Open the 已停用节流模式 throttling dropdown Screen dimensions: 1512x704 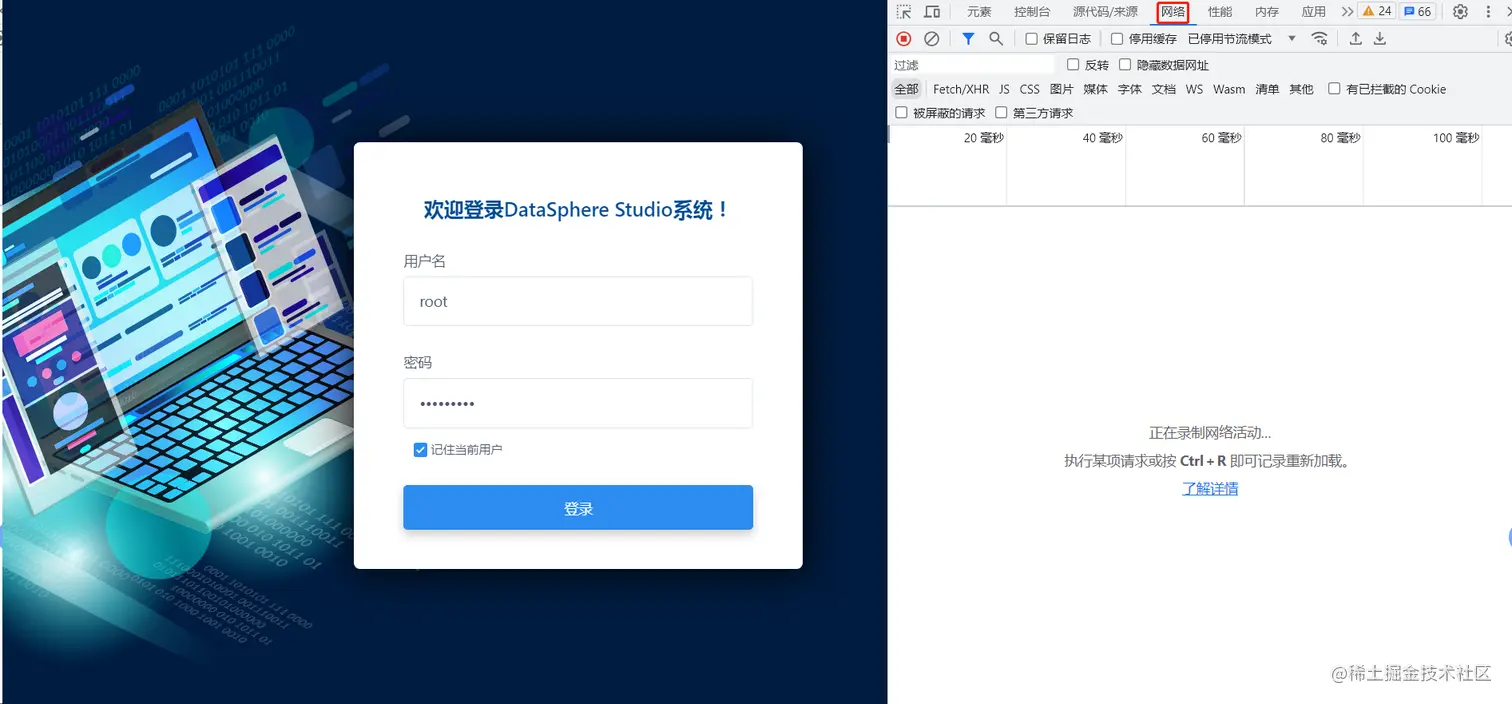1241,39
